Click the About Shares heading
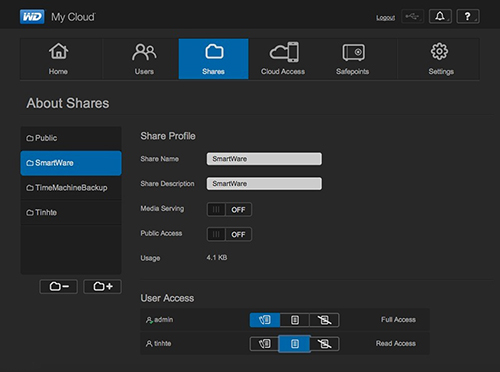Screen dimensions: 500x372 pyautogui.click(x=68, y=103)
